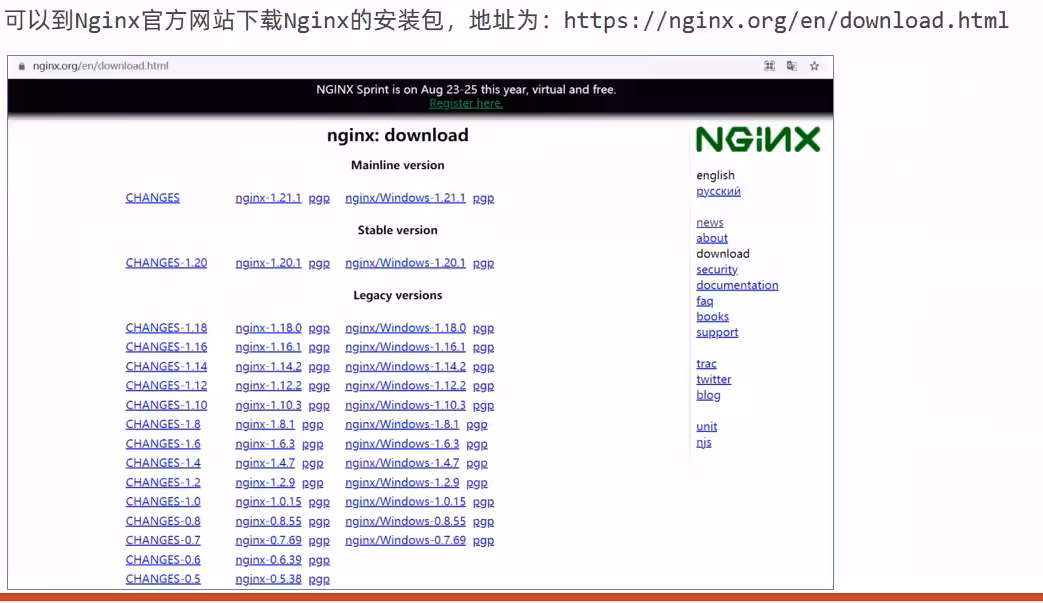Open CHANGES-1.10 link
This screenshot has height=603, width=1043.
166,405
